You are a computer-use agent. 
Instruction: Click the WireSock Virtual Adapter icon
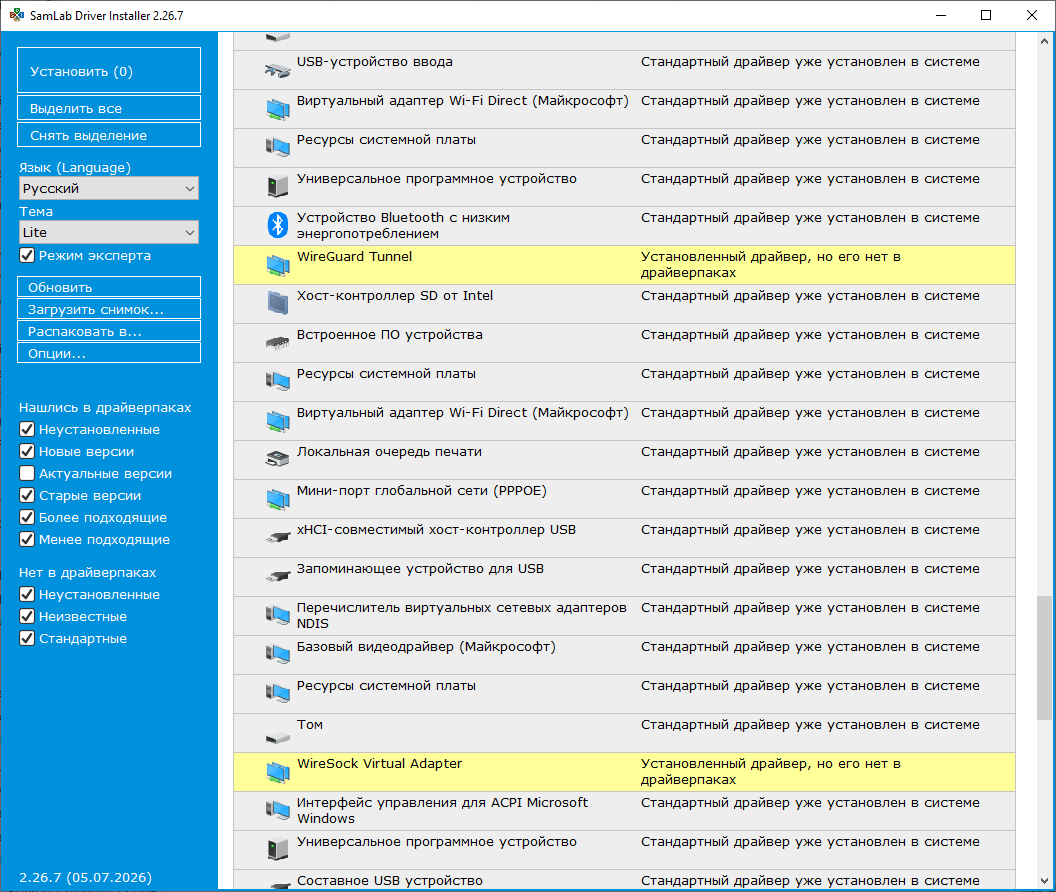(x=277, y=771)
